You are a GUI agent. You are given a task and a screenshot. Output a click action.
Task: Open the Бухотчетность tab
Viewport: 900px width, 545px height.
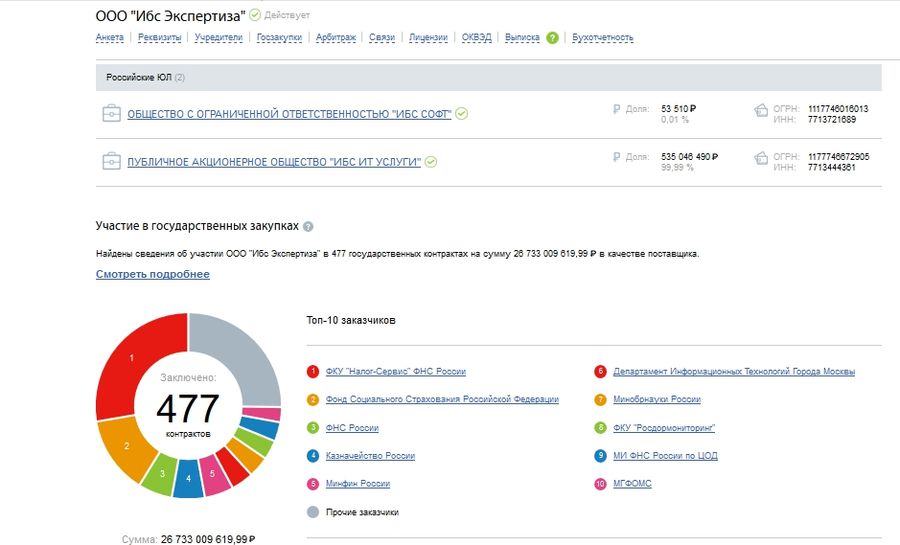[603, 37]
